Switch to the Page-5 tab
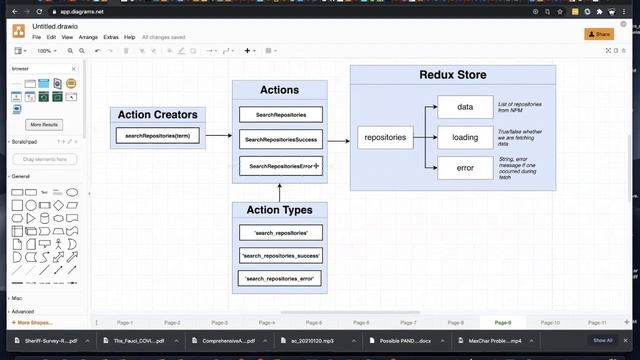Image resolution: width=640 pixels, height=360 pixels. [314, 322]
